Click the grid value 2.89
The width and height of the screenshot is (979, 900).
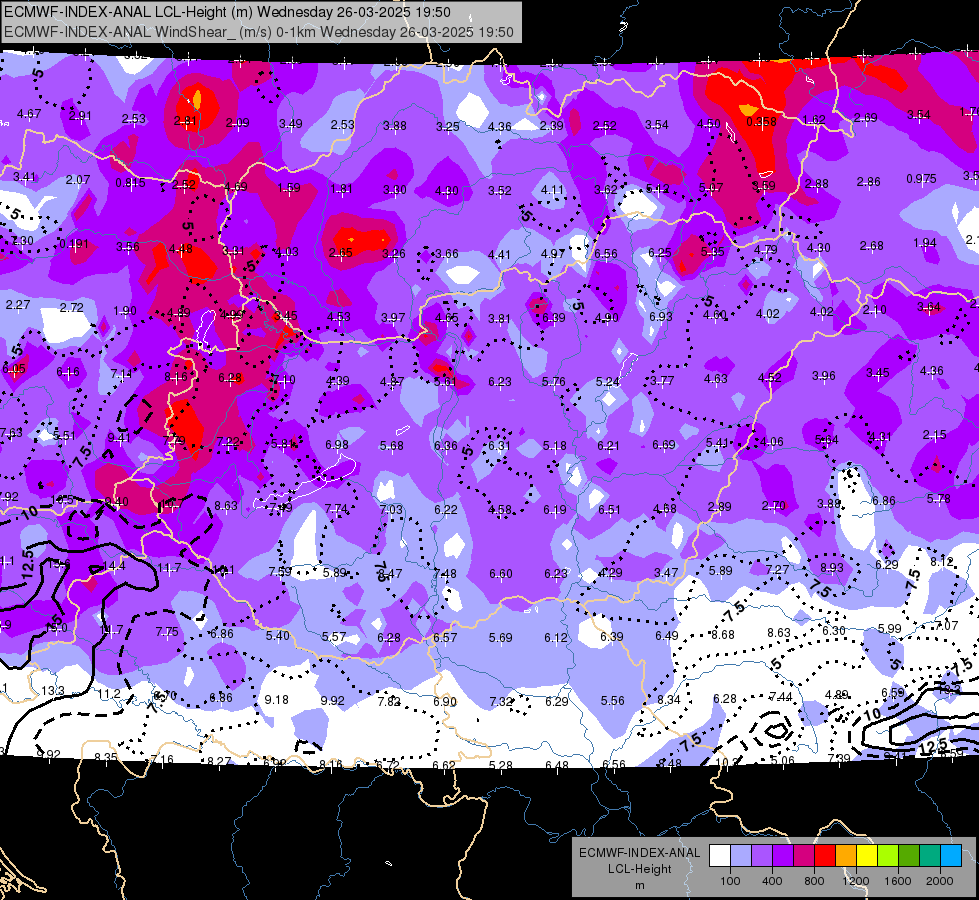(719, 507)
